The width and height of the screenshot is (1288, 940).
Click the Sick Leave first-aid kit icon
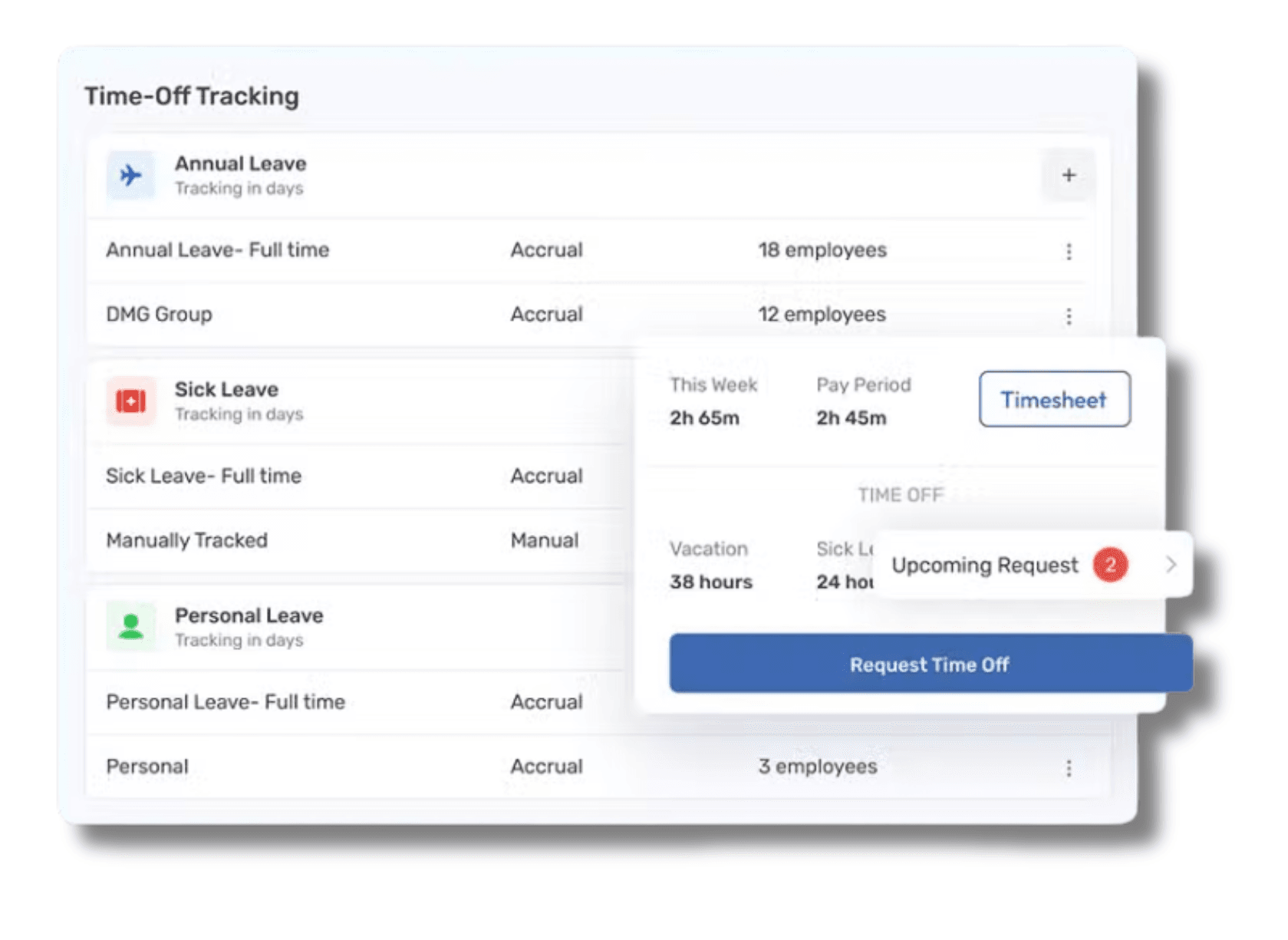130,401
